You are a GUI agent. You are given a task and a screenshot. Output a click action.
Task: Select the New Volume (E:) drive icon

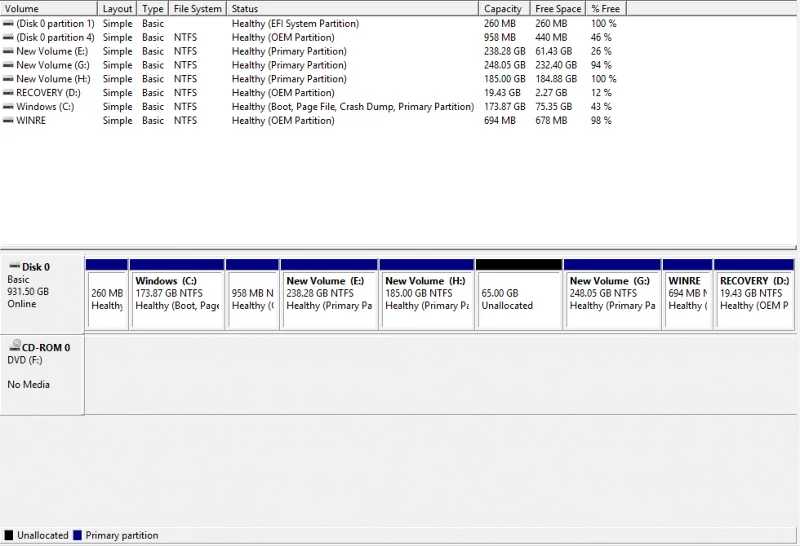click(8, 52)
